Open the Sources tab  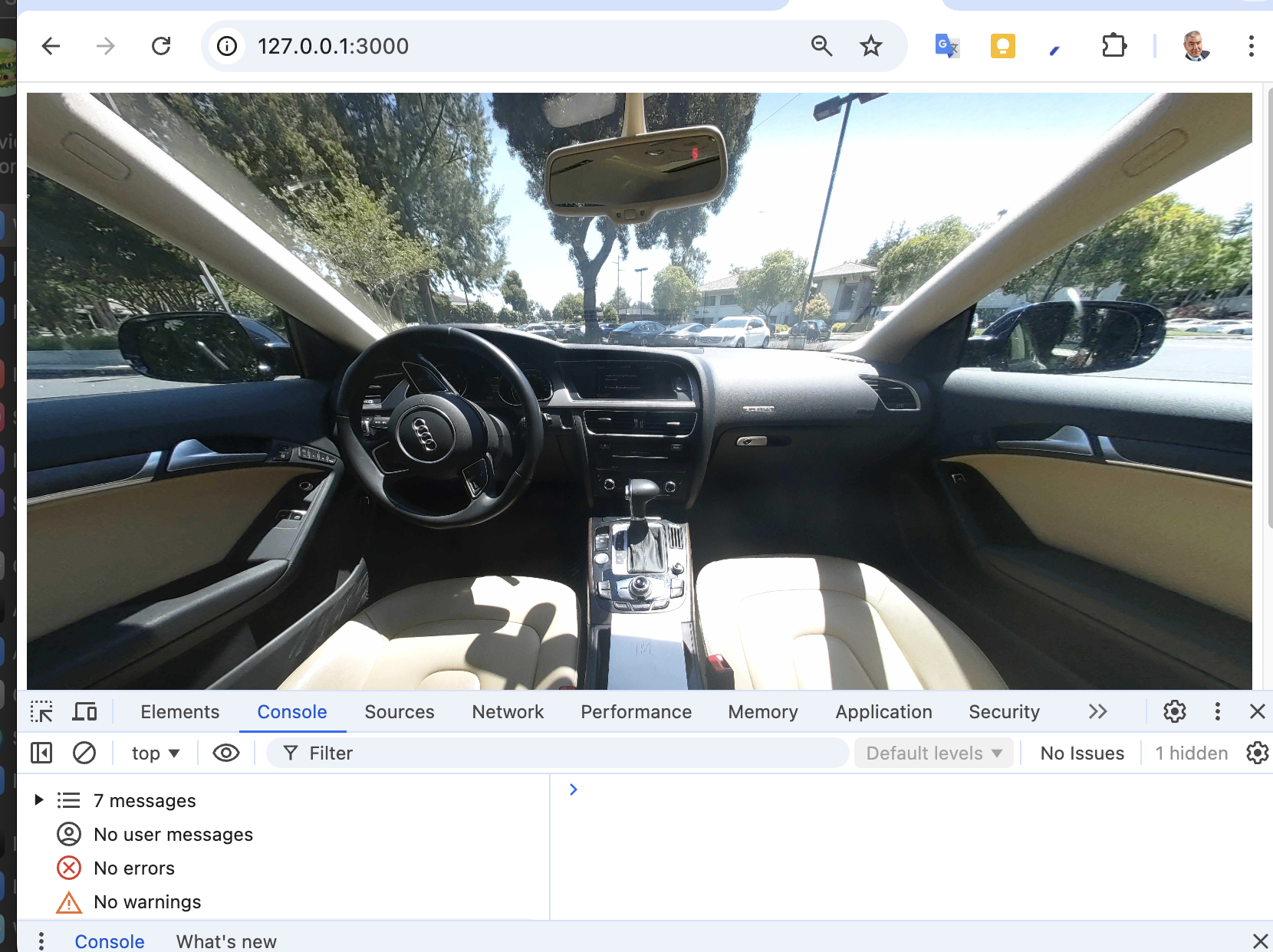400,712
